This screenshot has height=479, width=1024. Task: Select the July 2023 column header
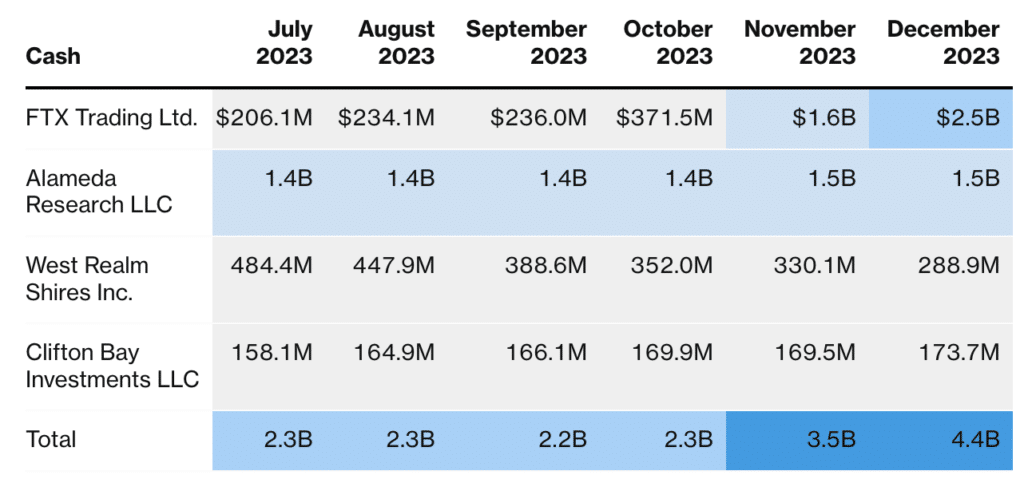[x=284, y=43]
